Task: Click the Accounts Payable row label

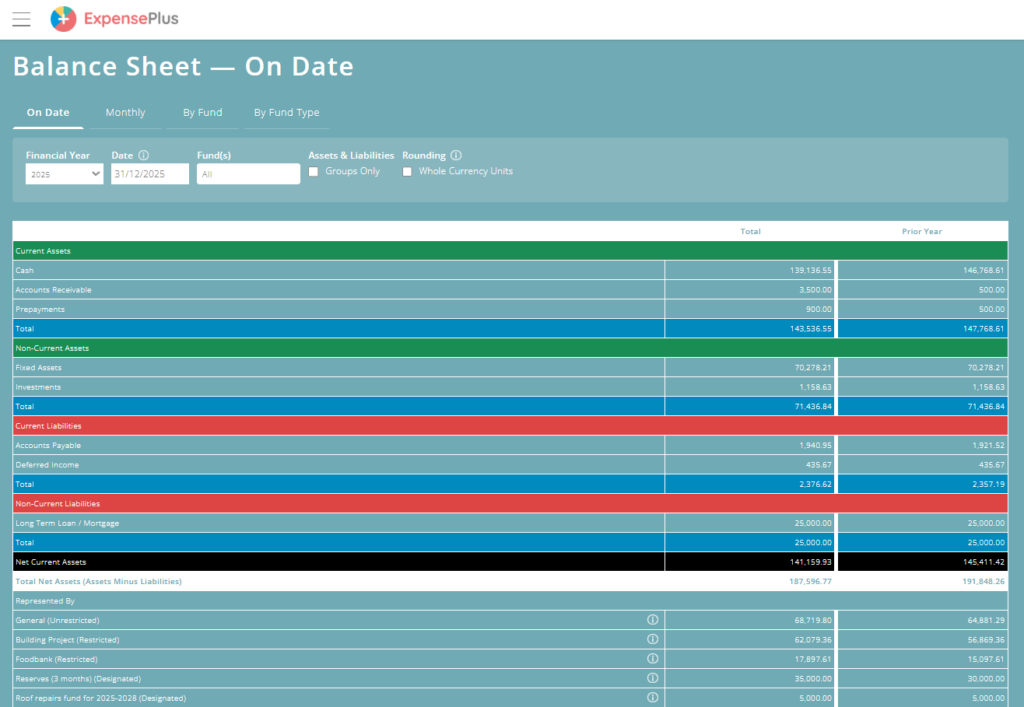Action: pos(48,445)
